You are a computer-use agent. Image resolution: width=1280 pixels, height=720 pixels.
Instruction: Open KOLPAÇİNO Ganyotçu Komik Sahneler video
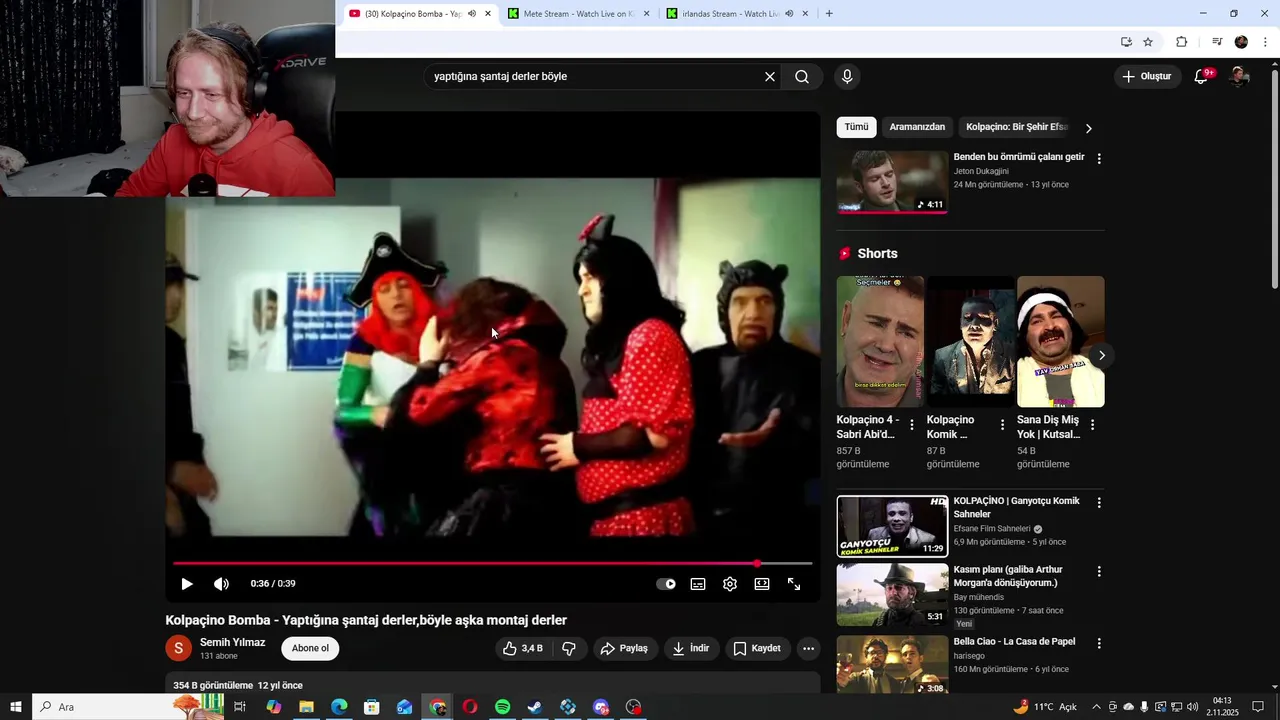[x=892, y=526]
